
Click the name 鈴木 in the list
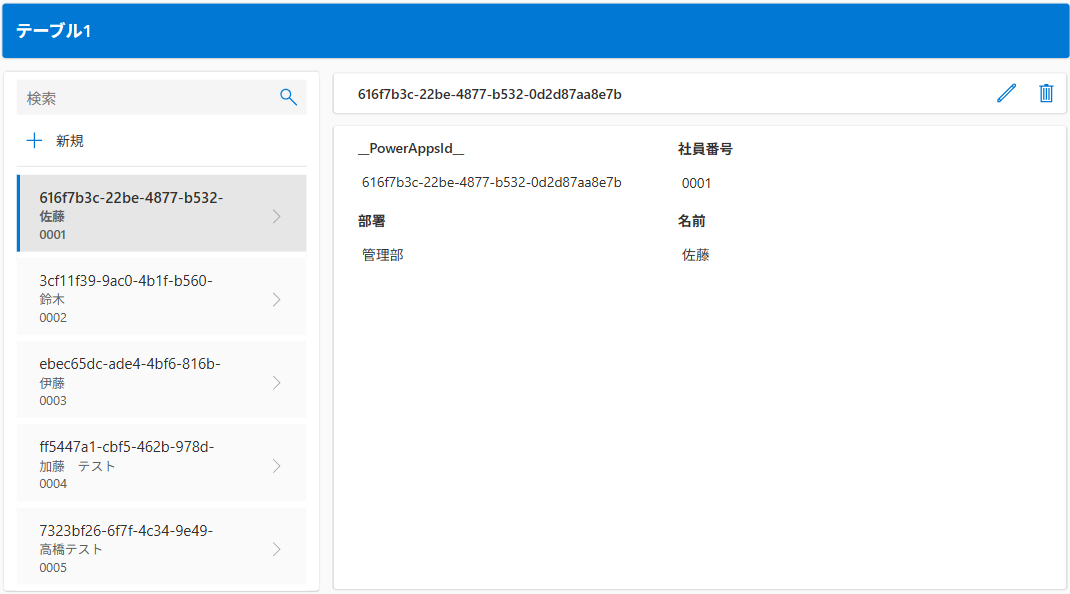(52, 299)
